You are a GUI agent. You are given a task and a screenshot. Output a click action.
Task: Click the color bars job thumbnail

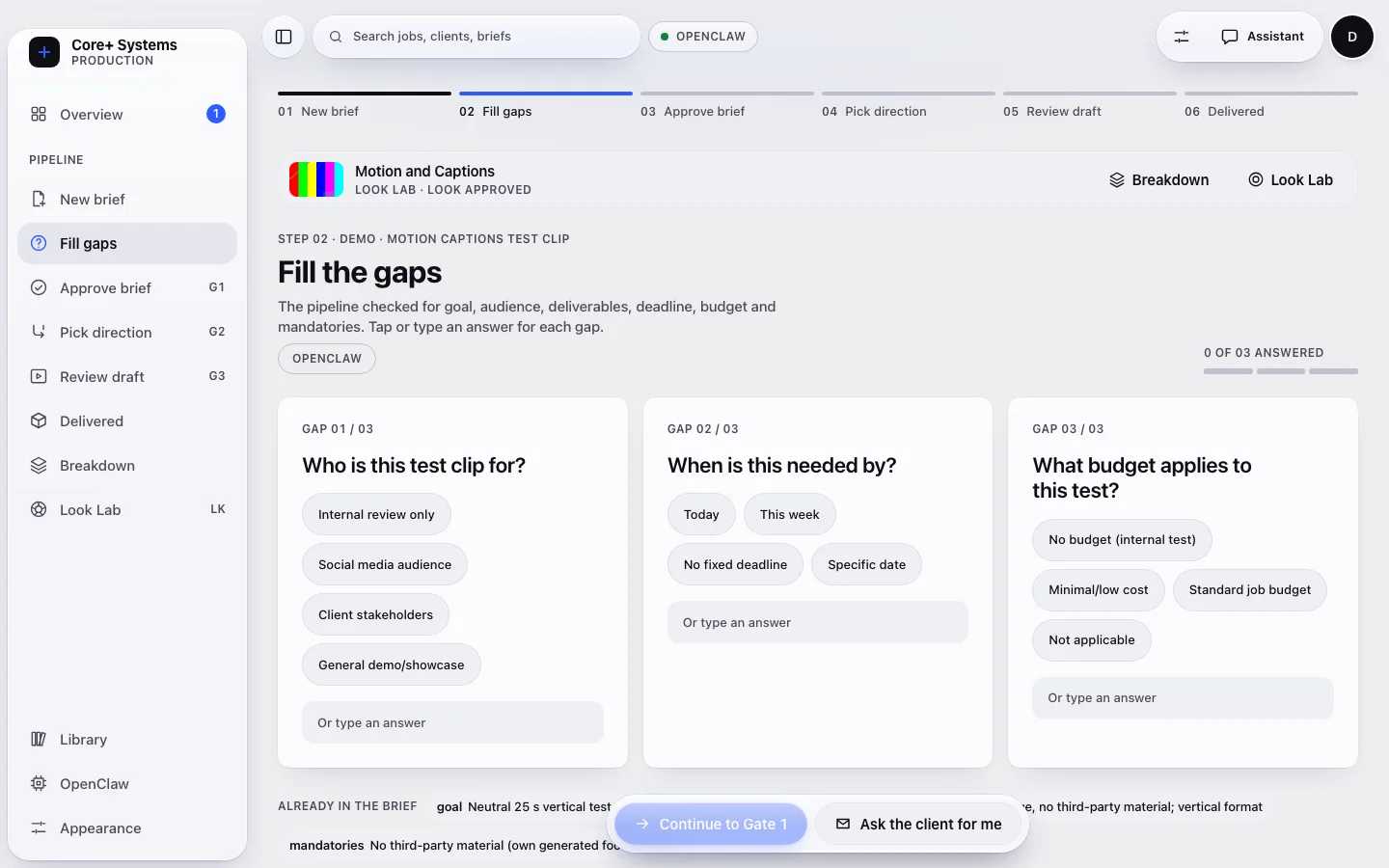(316, 179)
